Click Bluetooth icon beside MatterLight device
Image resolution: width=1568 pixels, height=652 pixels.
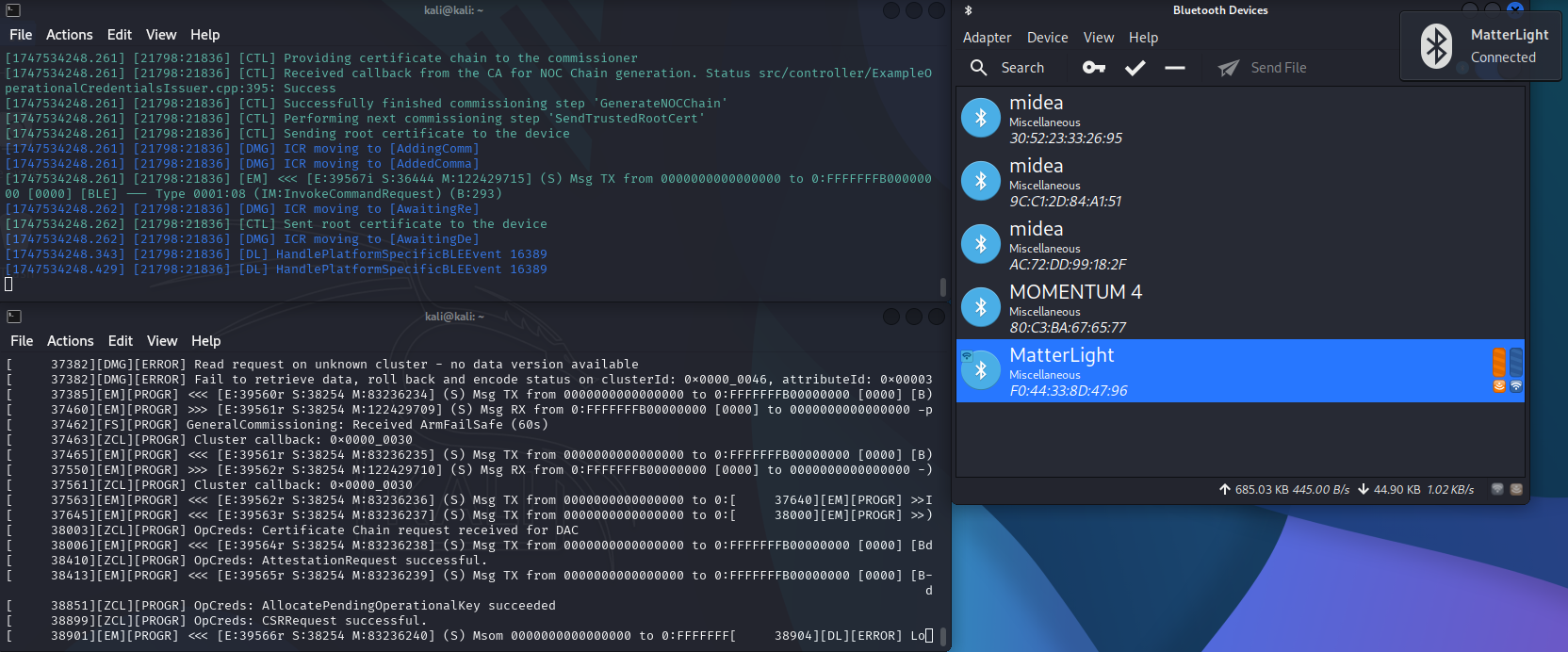pyautogui.click(x=981, y=370)
